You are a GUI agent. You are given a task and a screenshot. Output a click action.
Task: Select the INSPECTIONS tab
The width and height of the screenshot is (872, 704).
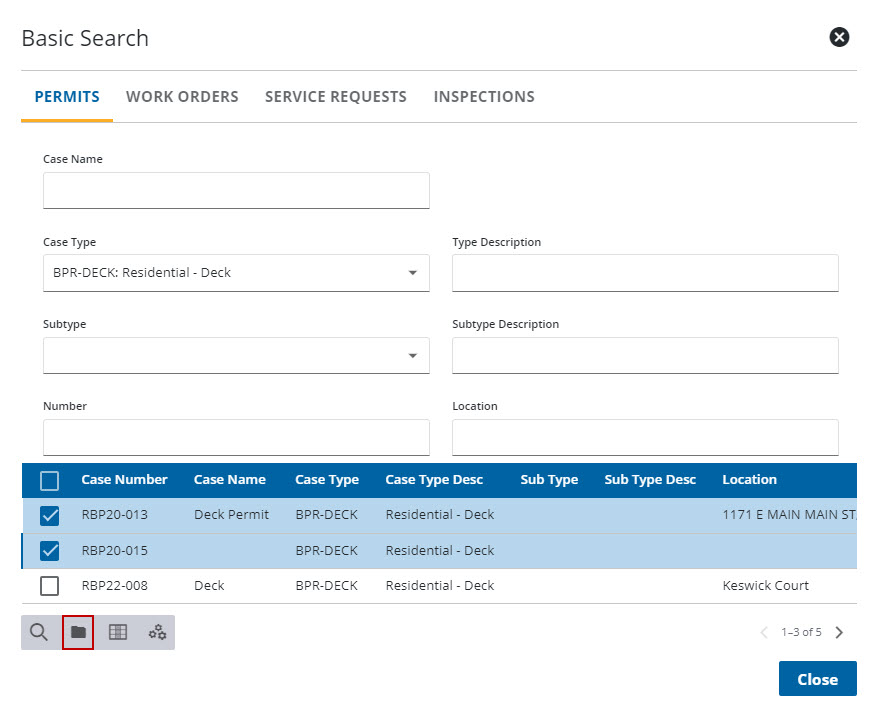[x=484, y=96]
